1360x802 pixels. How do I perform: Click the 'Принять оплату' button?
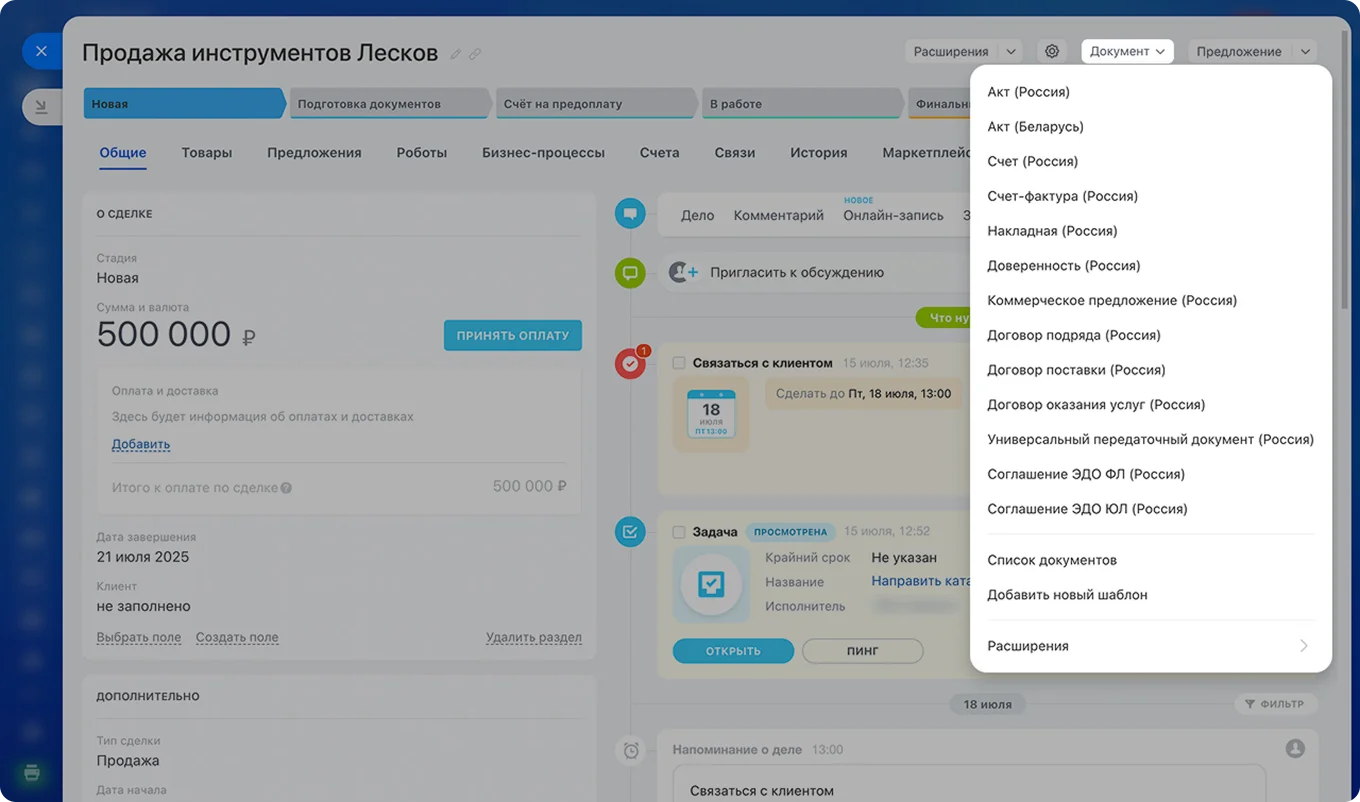point(512,336)
